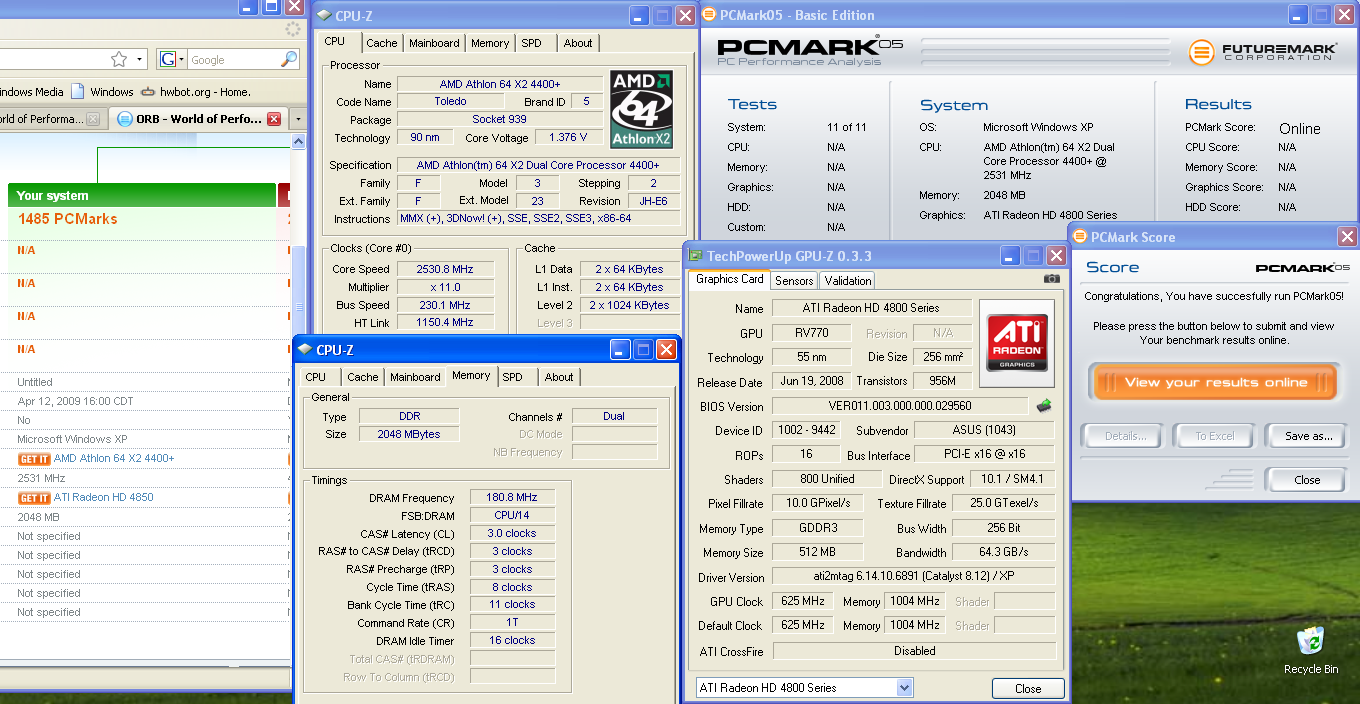Image resolution: width=1360 pixels, height=704 pixels.
Task: Click the Driver Version field in GPU-Z
Action: pos(914,578)
